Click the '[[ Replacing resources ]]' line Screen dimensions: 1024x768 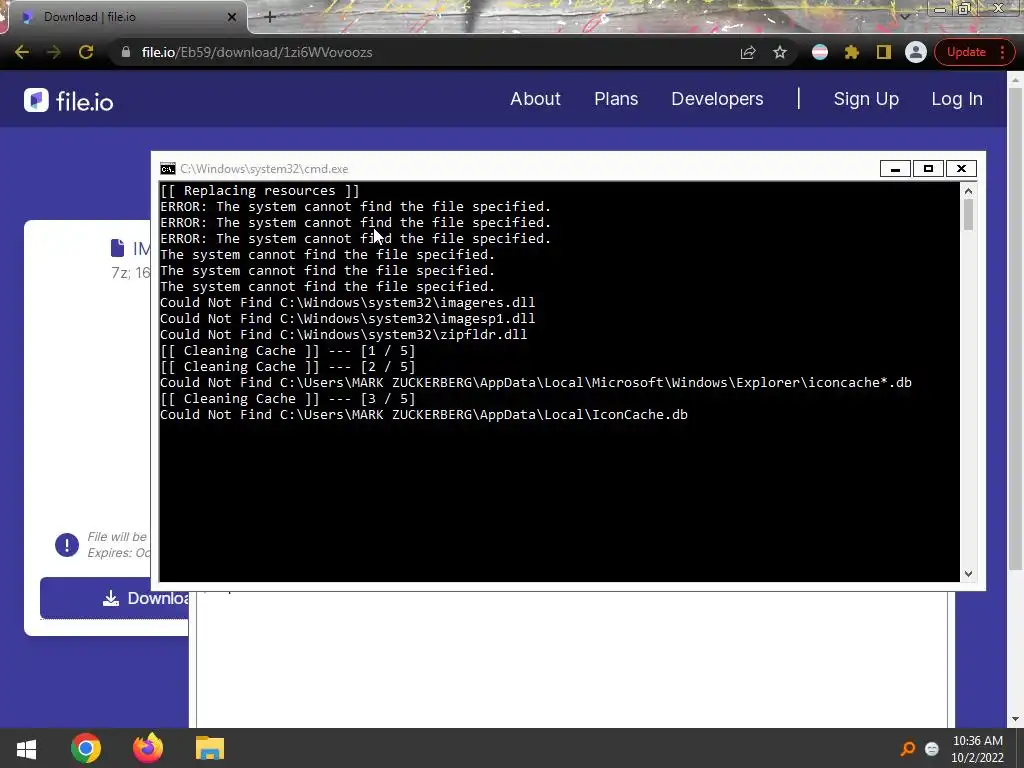point(260,191)
